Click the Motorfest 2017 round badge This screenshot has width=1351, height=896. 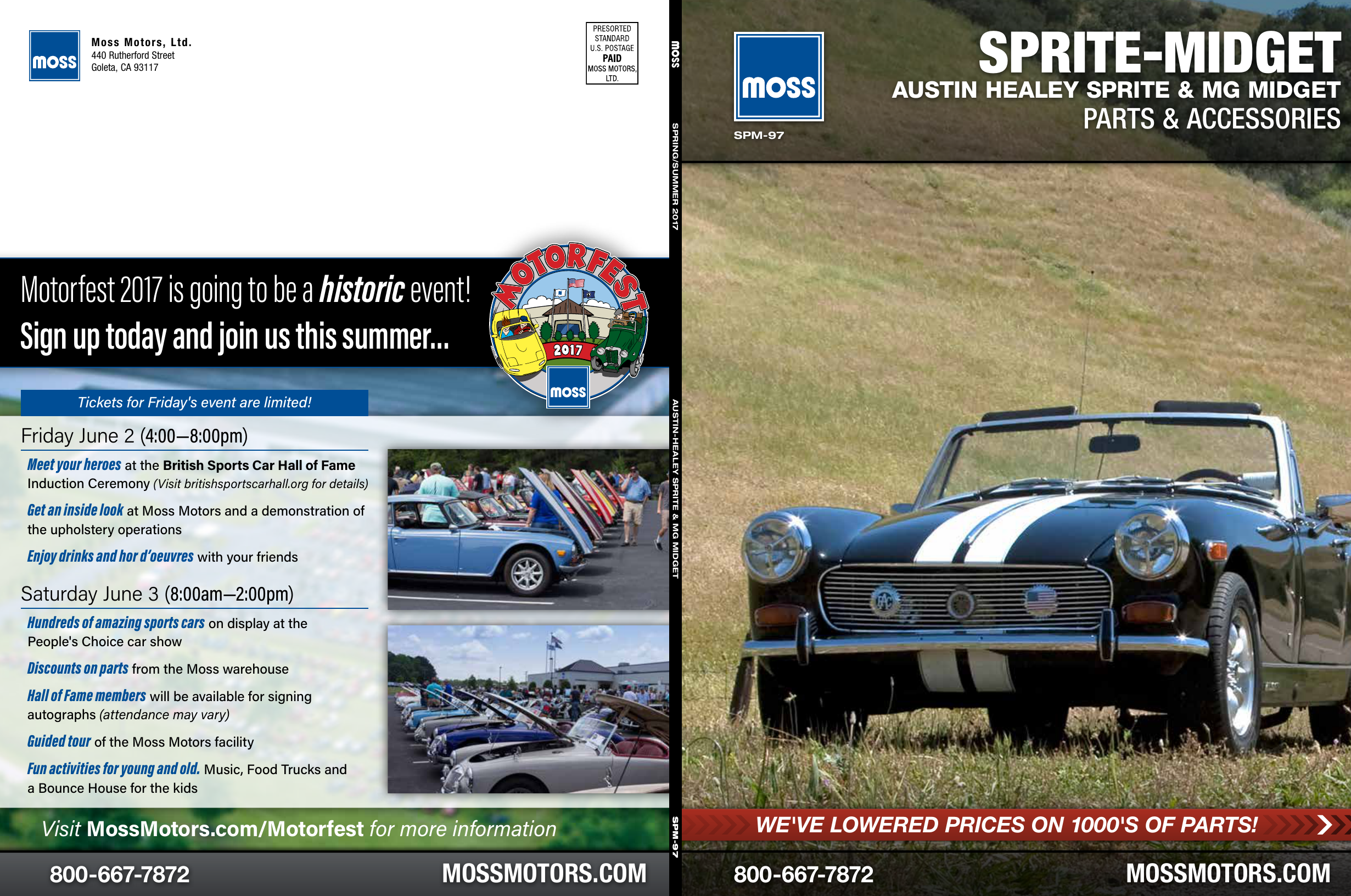[569, 324]
